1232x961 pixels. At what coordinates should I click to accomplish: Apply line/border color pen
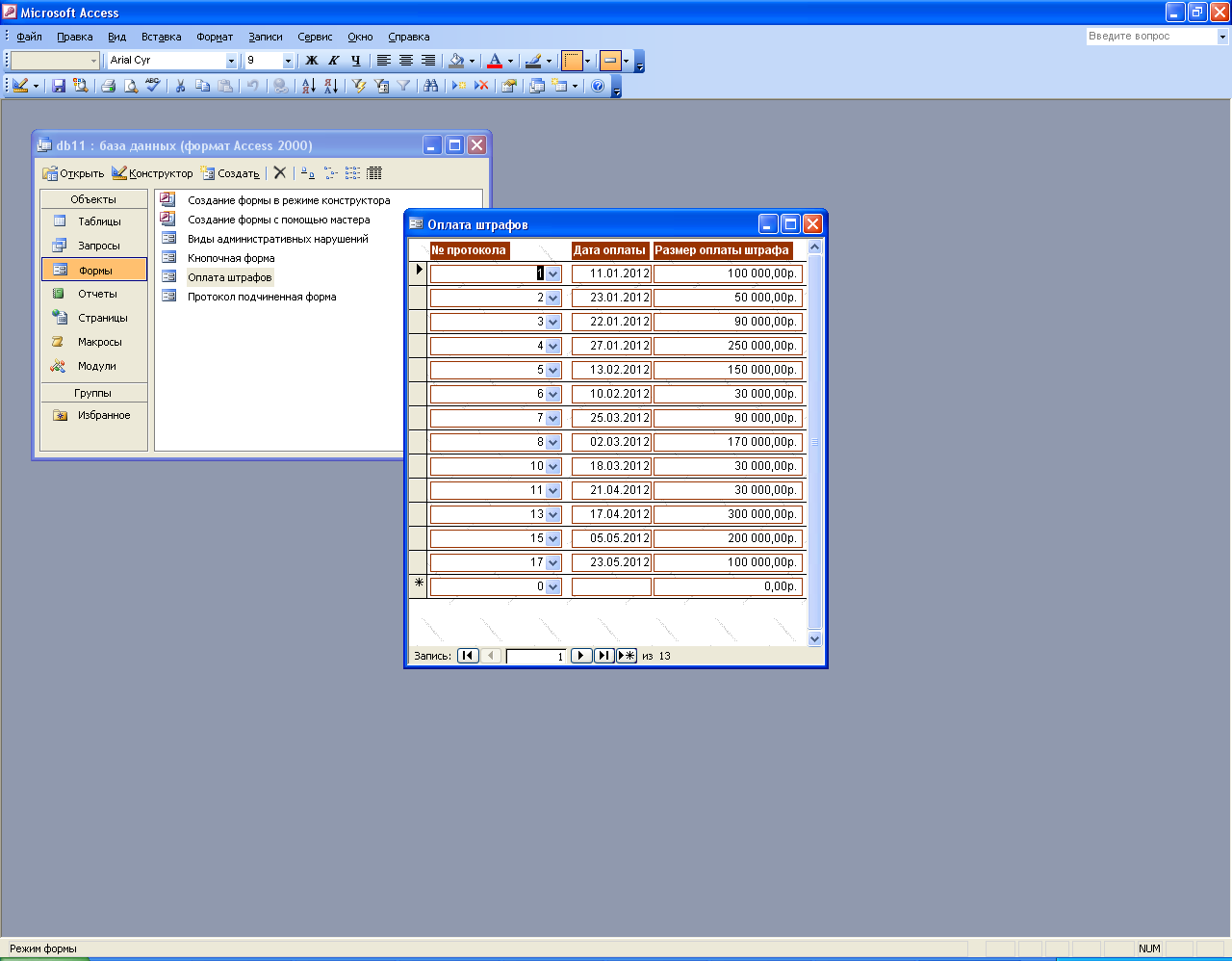(533, 61)
